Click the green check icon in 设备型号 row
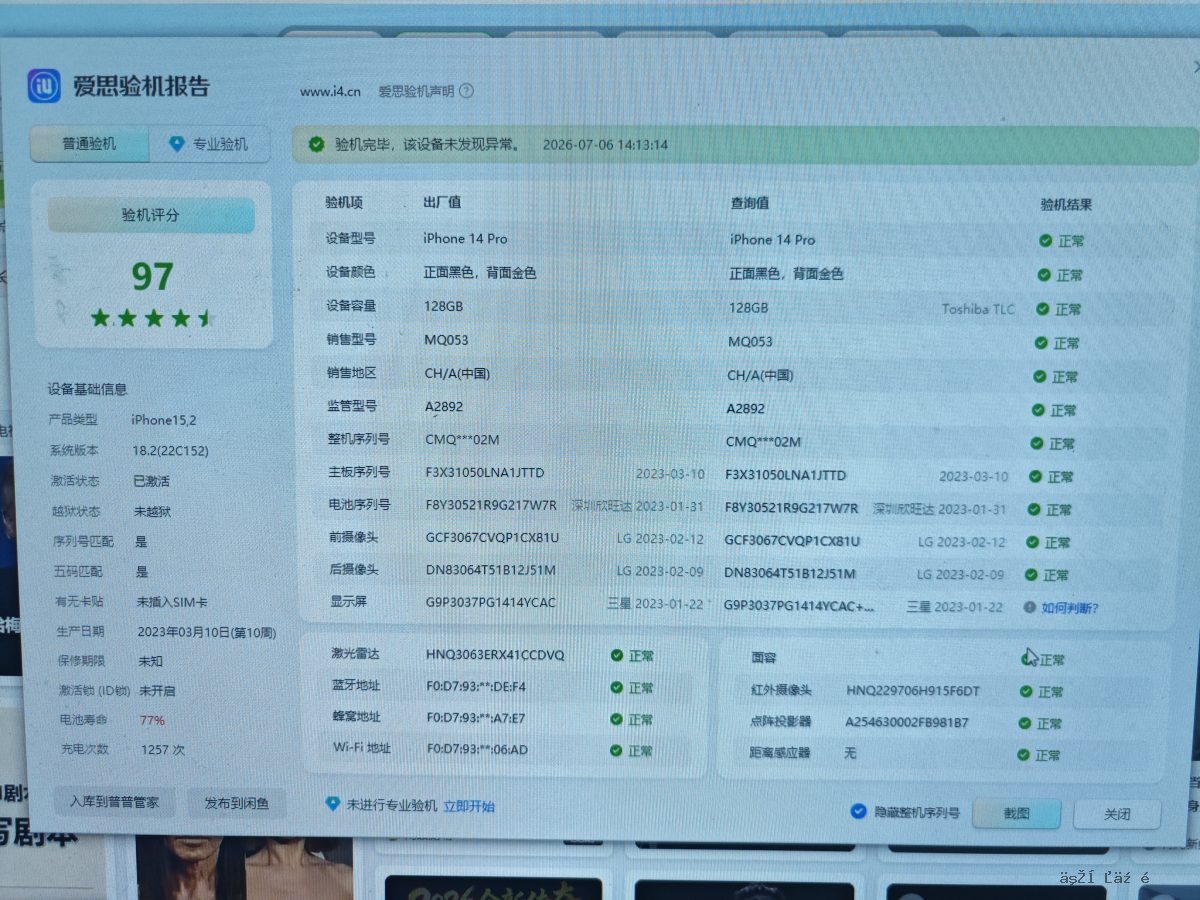The image size is (1200, 900). tap(1044, 241)
